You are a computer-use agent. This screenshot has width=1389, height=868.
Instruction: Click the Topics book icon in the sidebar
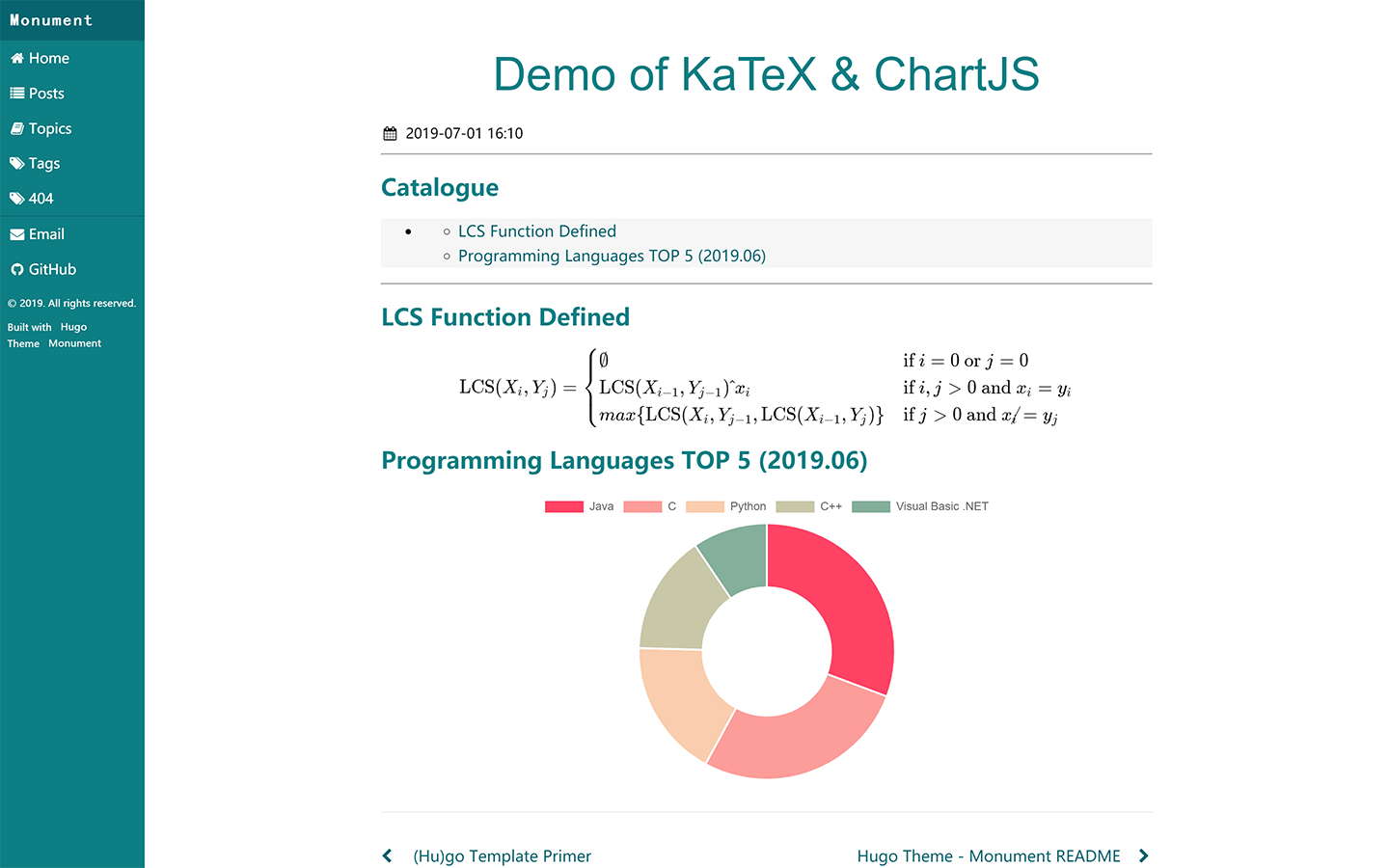(x=16, y=128)
